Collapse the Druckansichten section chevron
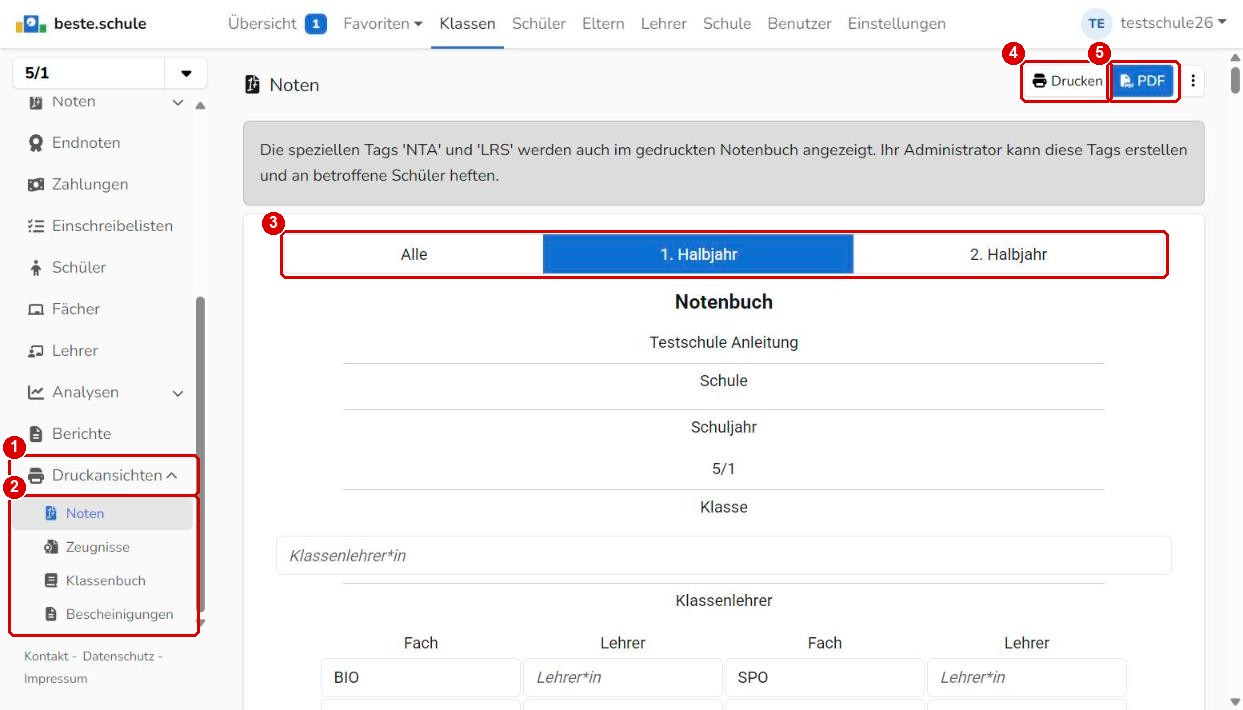Image resolution: width=1243 pixels, height=710 pixels. click(172, 476)
